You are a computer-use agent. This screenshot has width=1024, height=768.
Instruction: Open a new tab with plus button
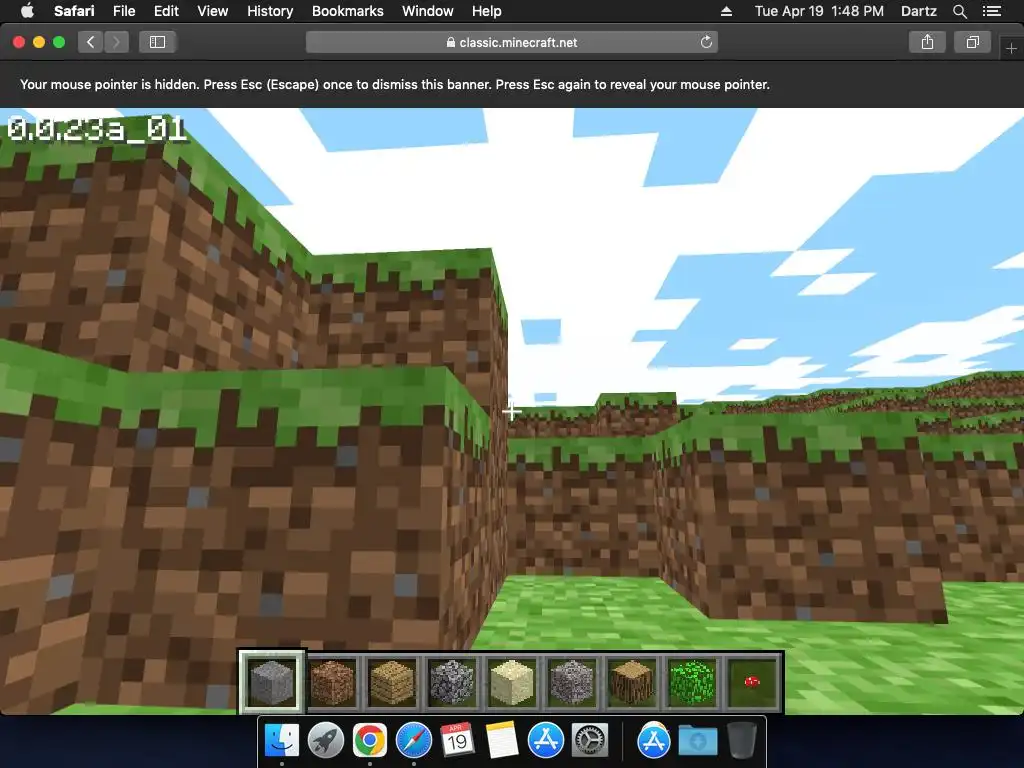[x=1011, y=48]
